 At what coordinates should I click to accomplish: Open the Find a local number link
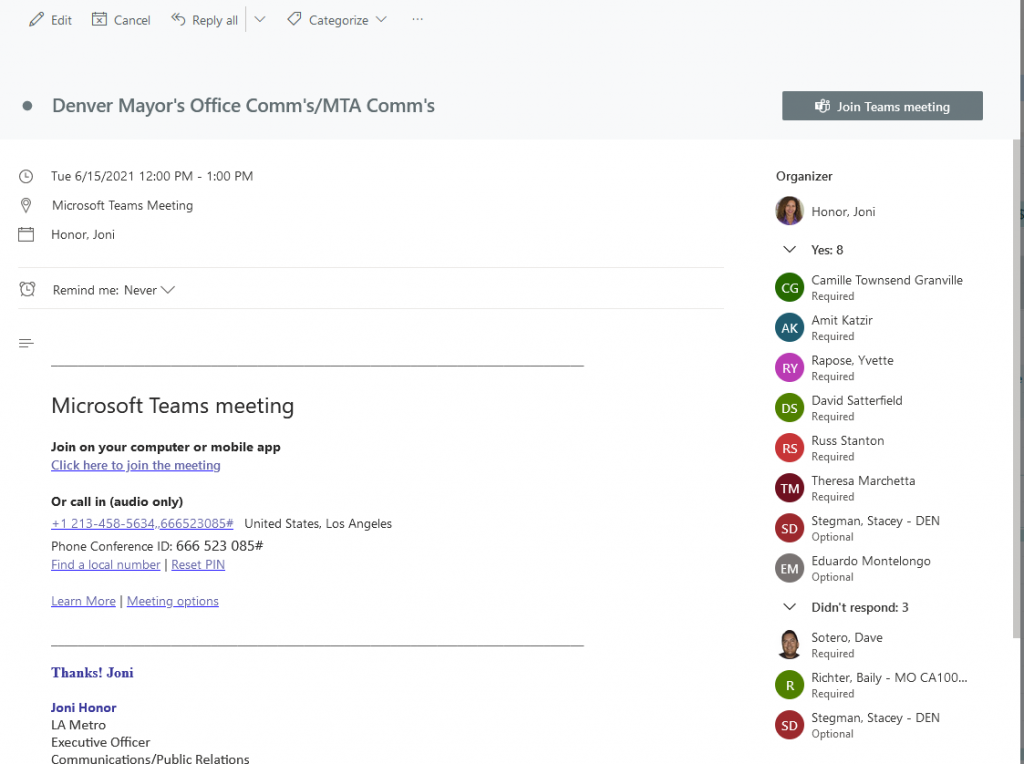(106, 565)
